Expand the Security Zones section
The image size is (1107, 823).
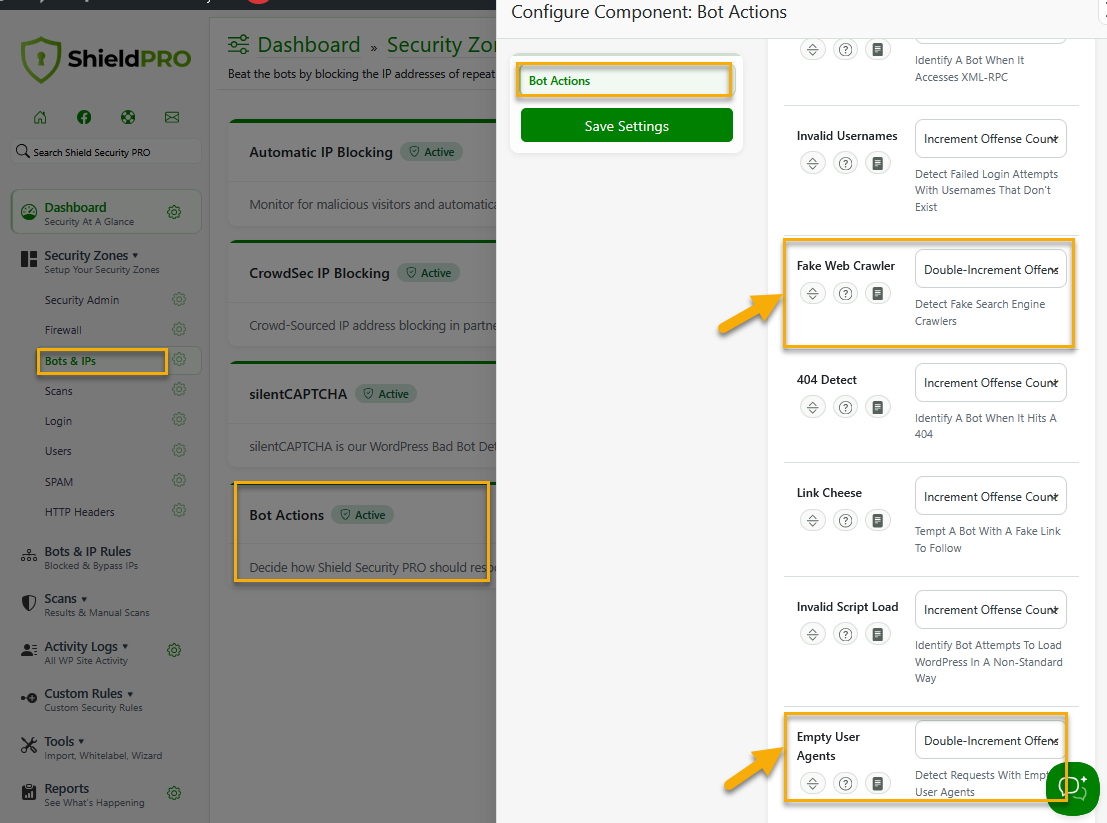point(88,255)
